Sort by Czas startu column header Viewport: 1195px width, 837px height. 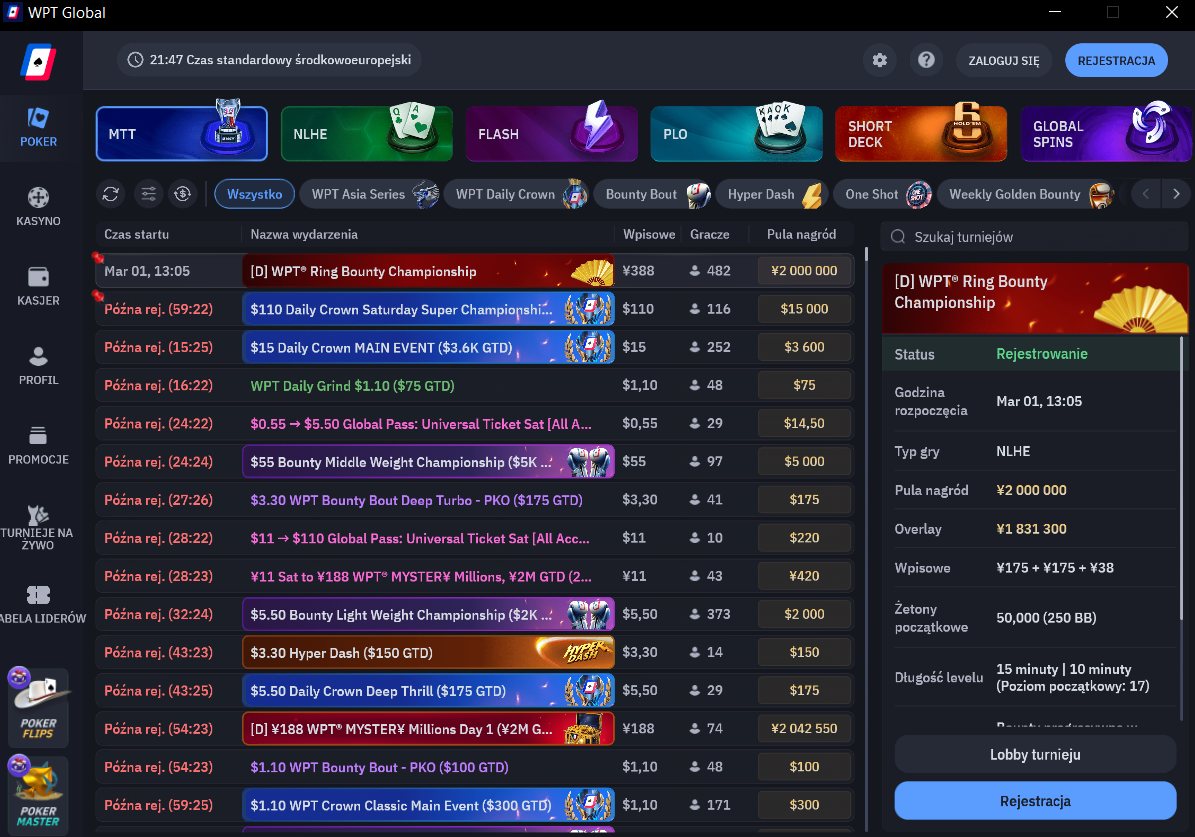[136, 234]
